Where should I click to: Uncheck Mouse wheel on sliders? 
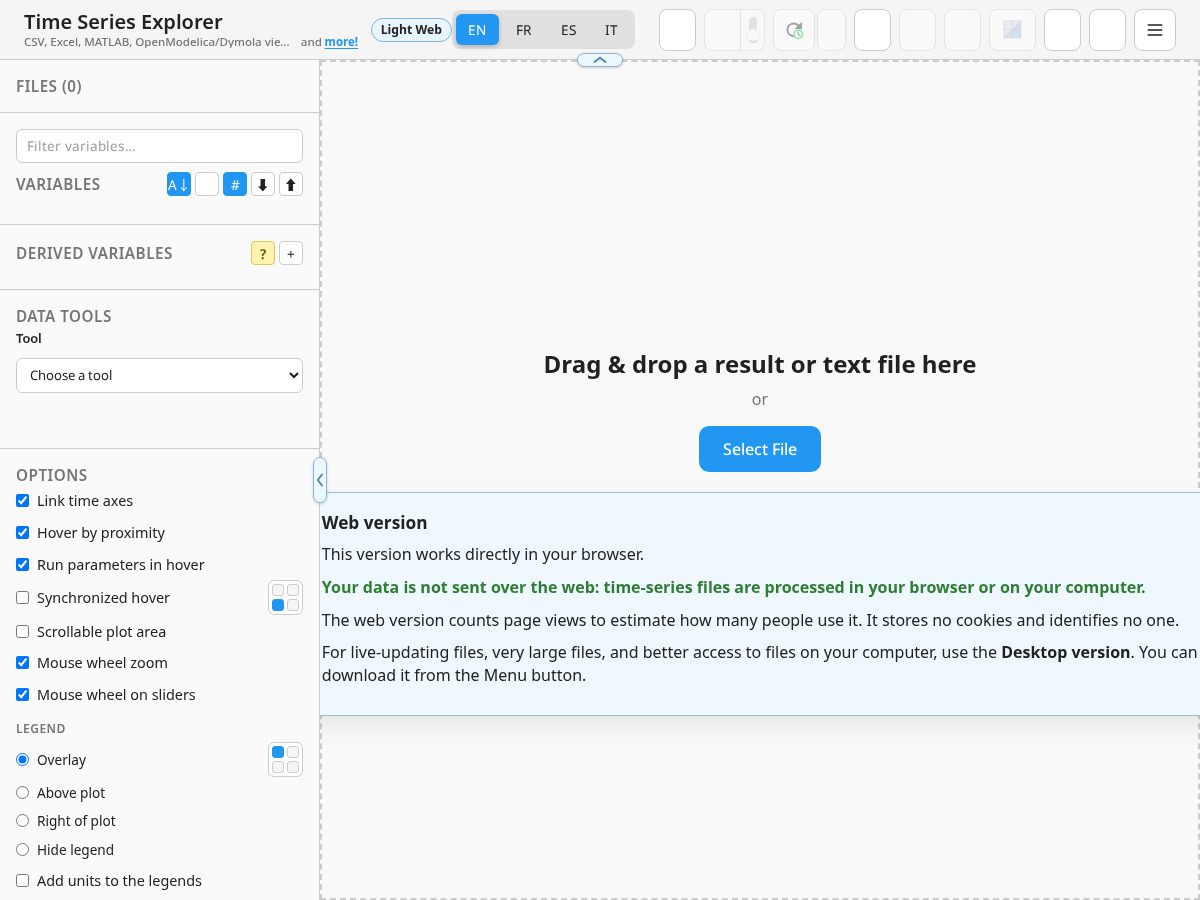23,695
